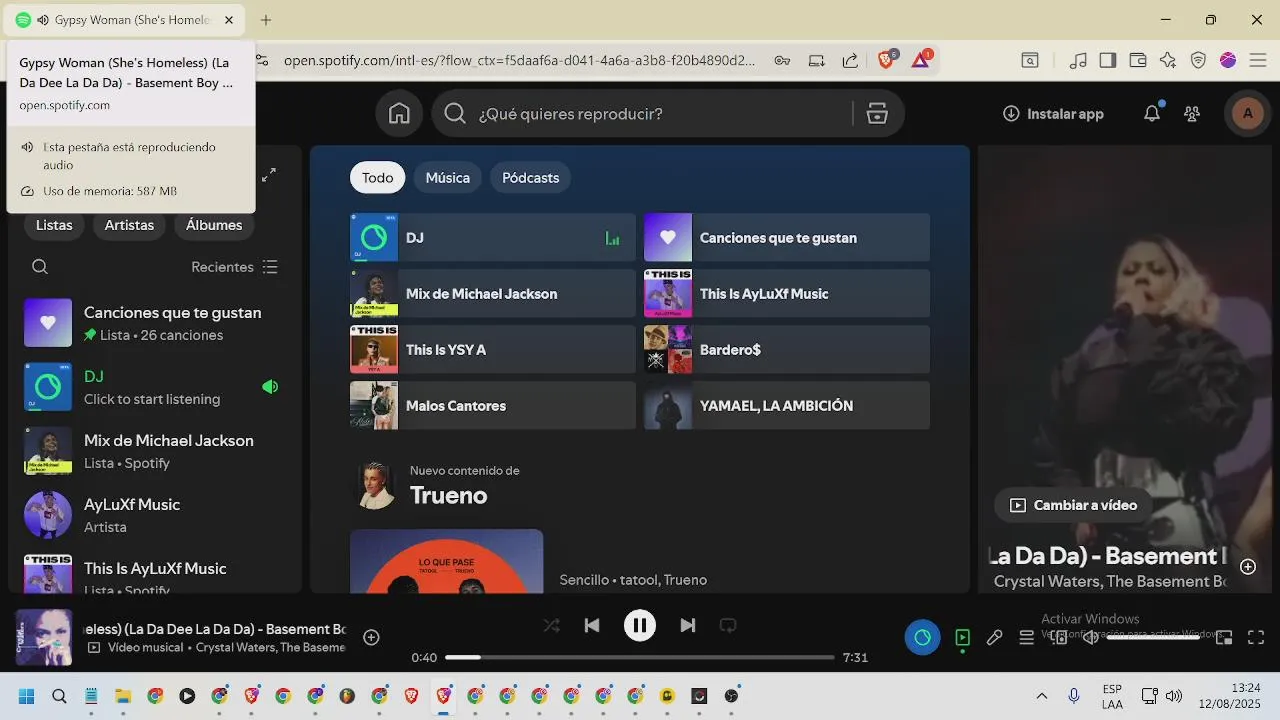This screenshot has height=720, width=1280.
Task: Go to Spotify Home icon
Action: pos(399,114)
